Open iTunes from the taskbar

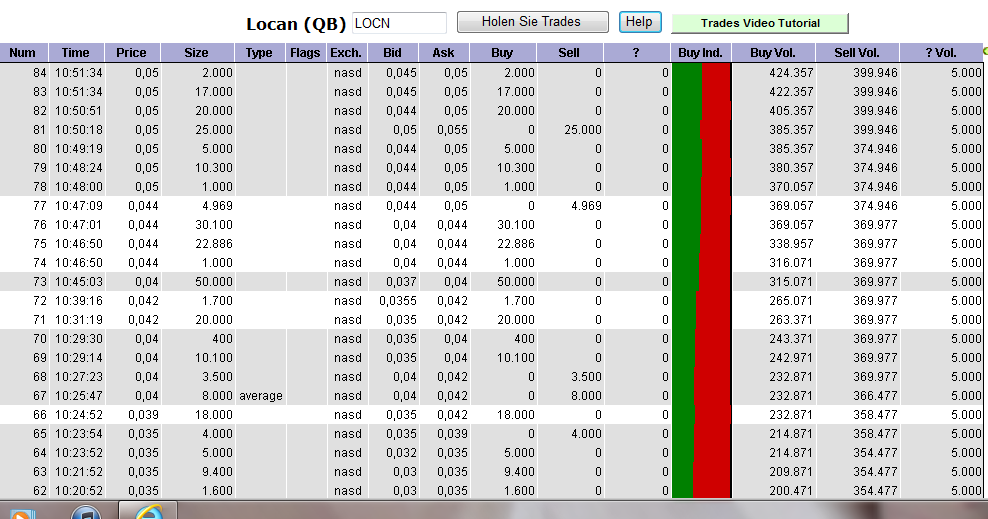pos(86,512)
